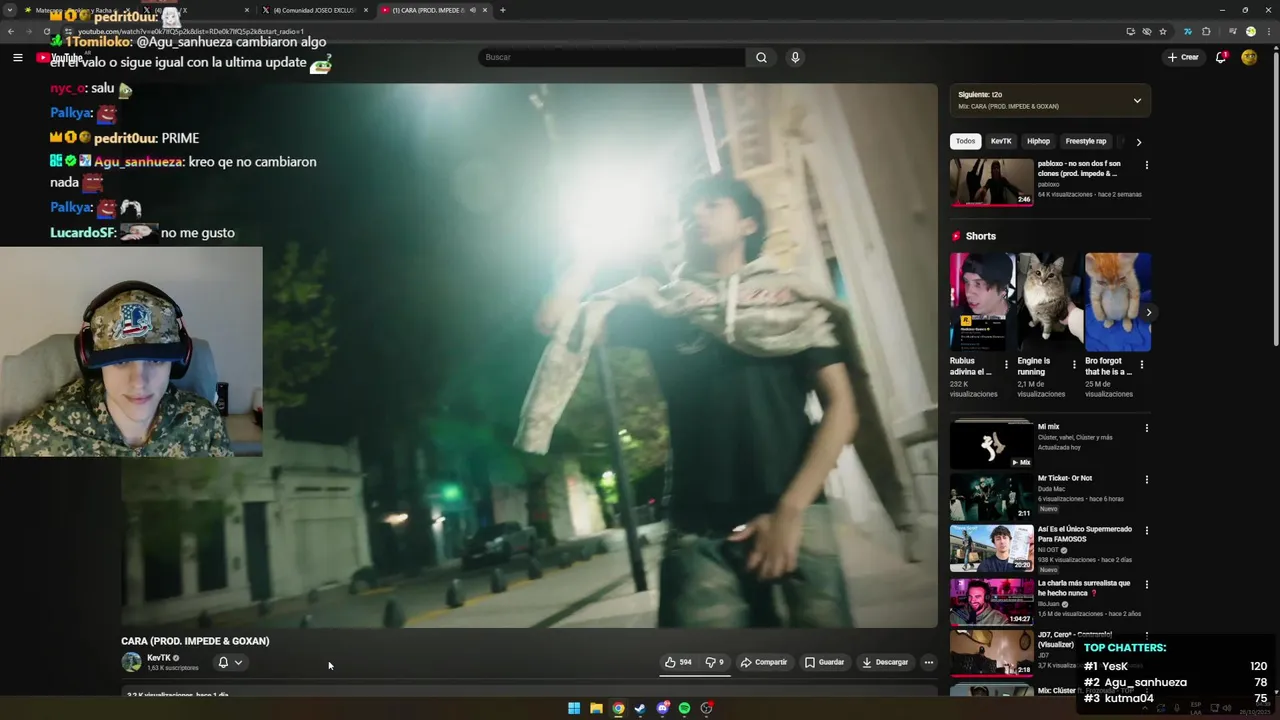This screenshot has width=1280, height=720.
Task: Click the KevTK channel avatar
Action: [x=131, y=662]
